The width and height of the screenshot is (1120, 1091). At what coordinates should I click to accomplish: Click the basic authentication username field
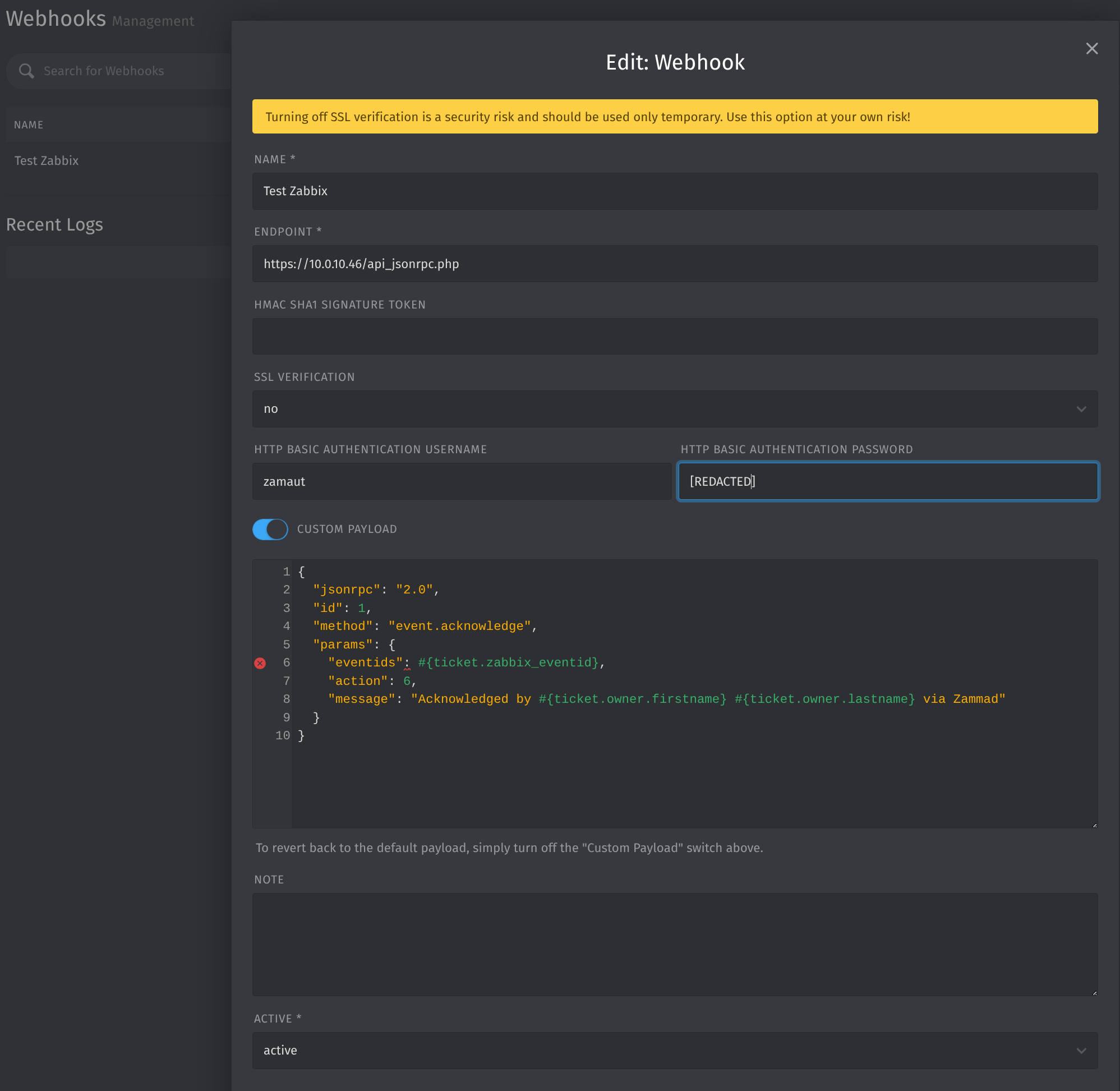461,481
